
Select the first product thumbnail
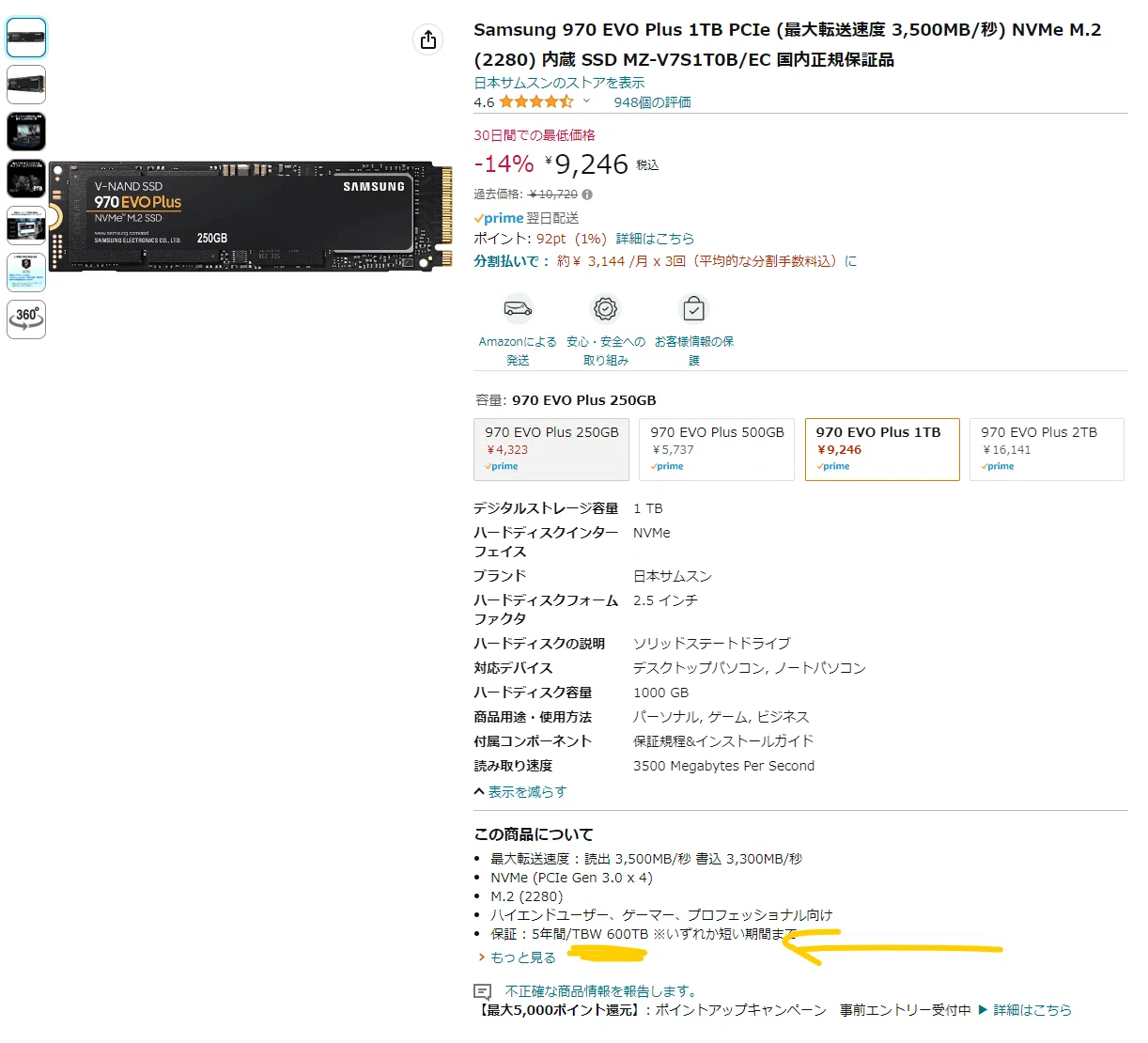[26, 38]
